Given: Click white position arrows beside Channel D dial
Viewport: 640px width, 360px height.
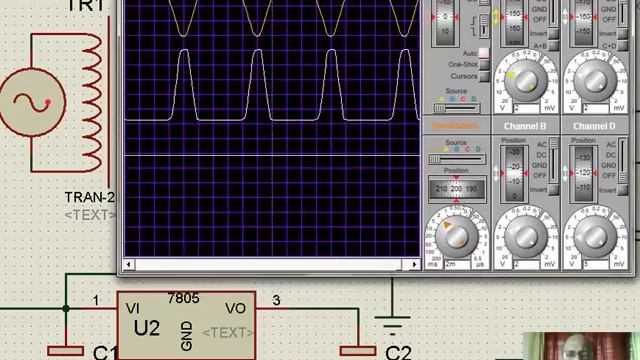Looking at the screenshot, I should (566, 173).
